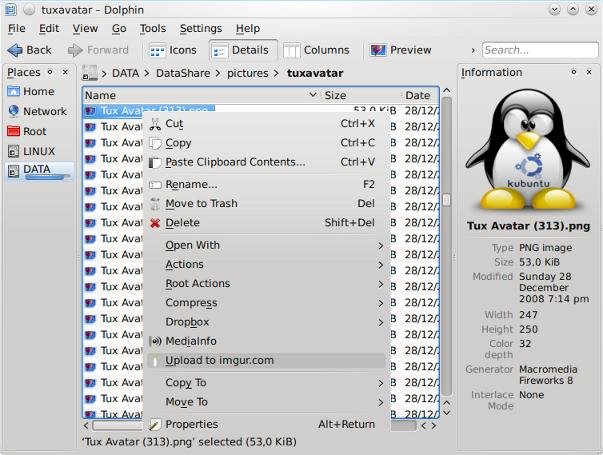Image resolution: width=603 pixels, height=455 pixels.
Task: Expand the Actions submenu
Action: tap(265, 264)
